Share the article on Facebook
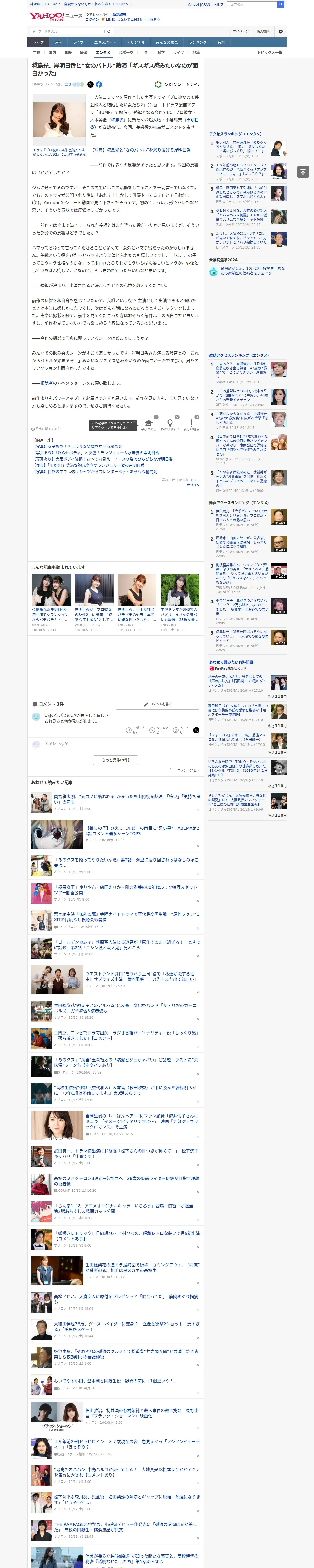The image size is (314, 1568). 99,85
